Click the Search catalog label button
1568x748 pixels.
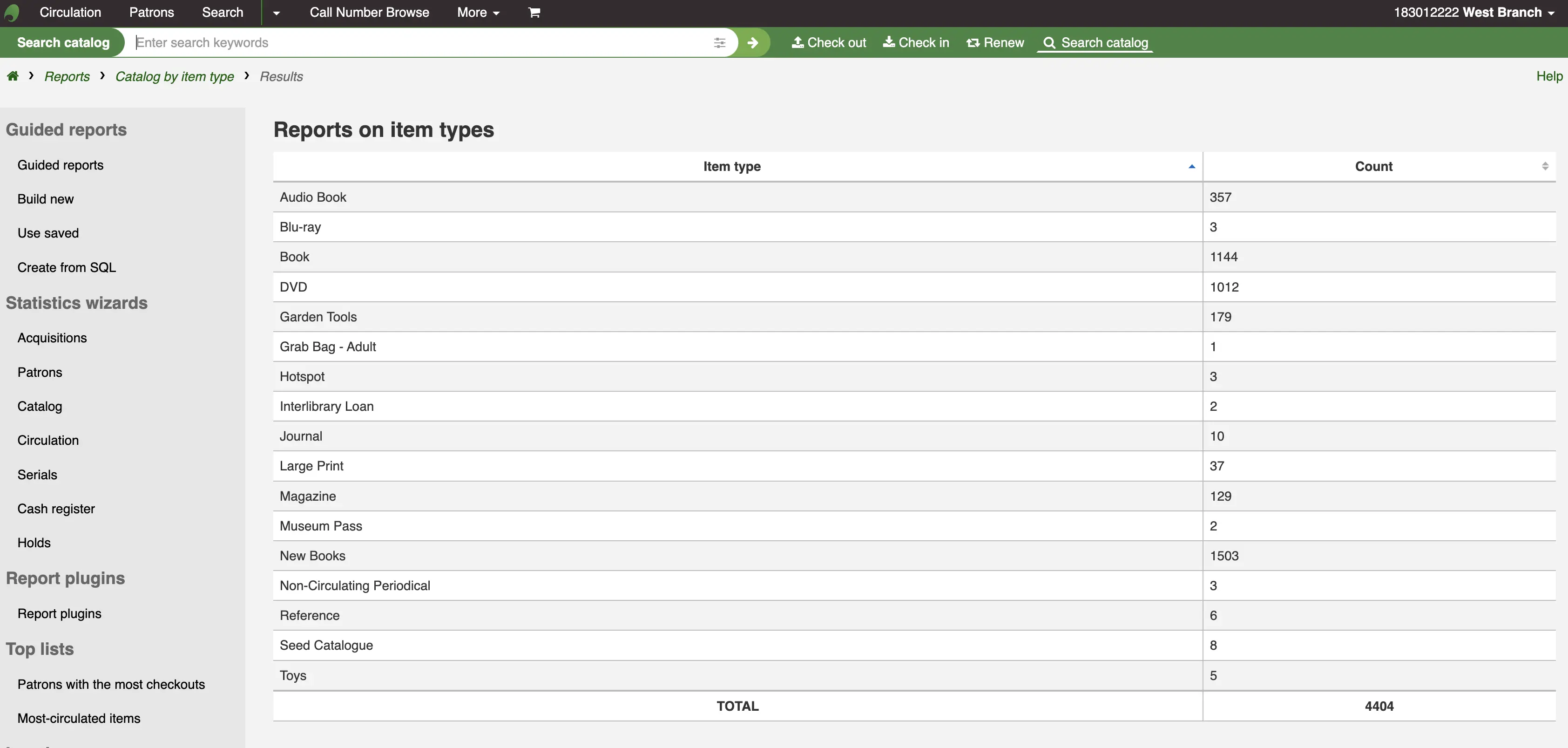(63, 43)
